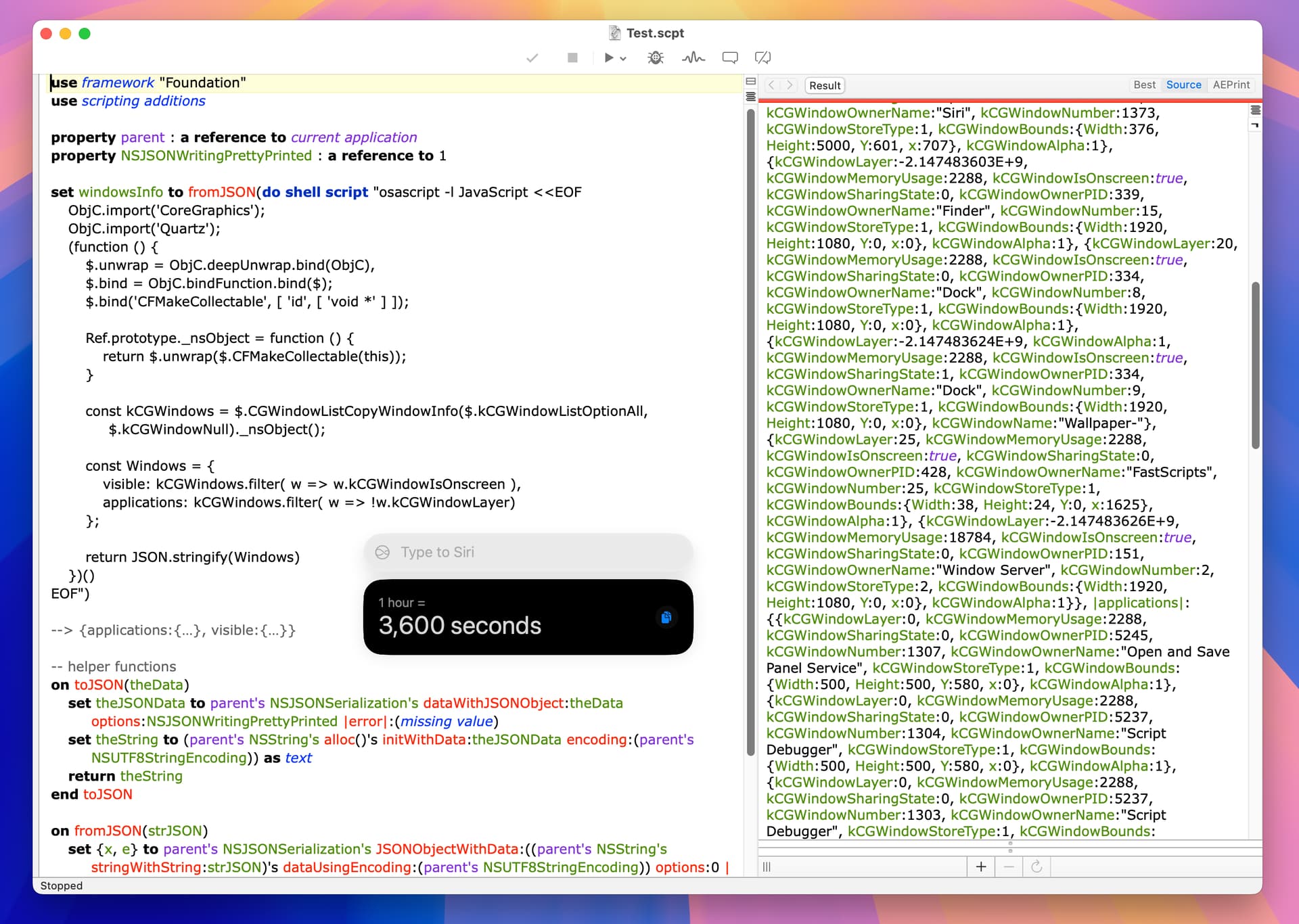Close the Test.scpt window with red button
This screenshot has height=924, width=1299.
(x=46, y=33)
